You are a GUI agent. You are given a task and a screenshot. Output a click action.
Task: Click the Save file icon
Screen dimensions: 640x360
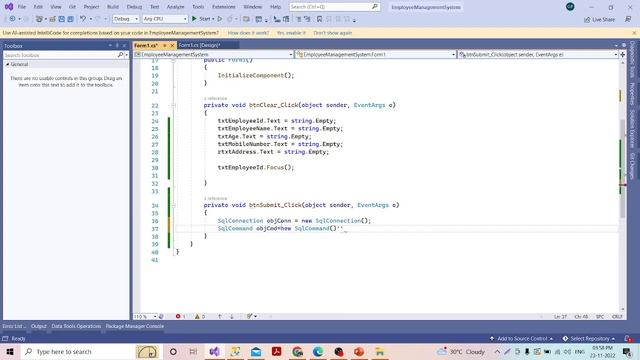coord(61,19)
